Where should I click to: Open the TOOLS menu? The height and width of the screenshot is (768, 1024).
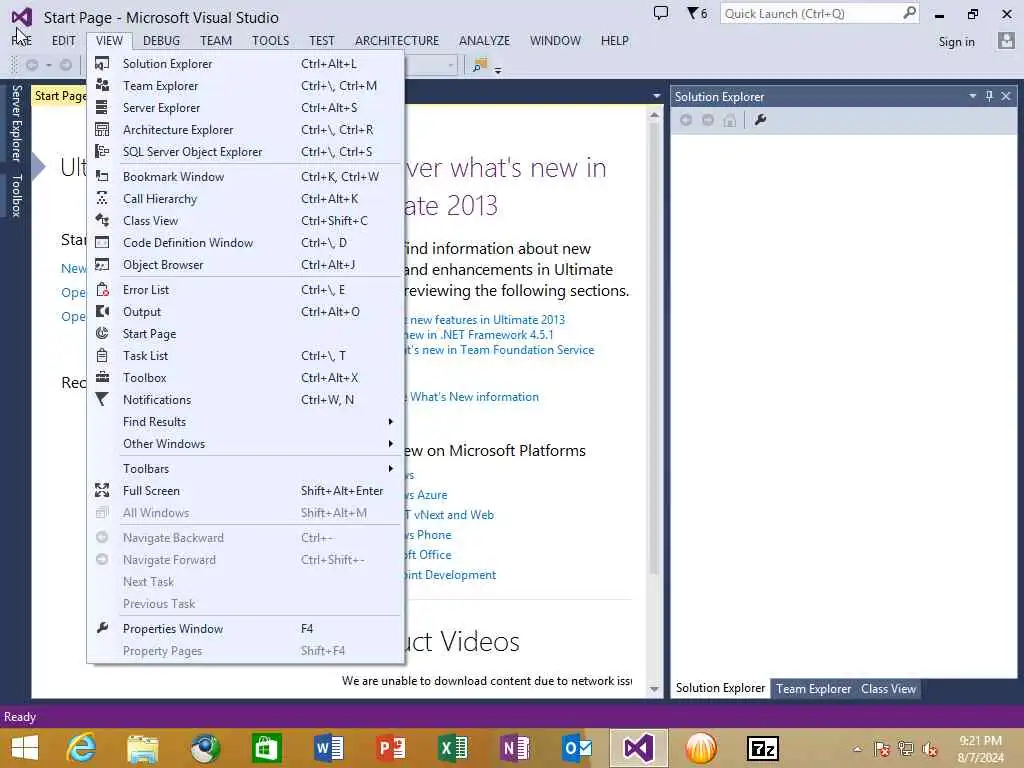pos(270,40)
